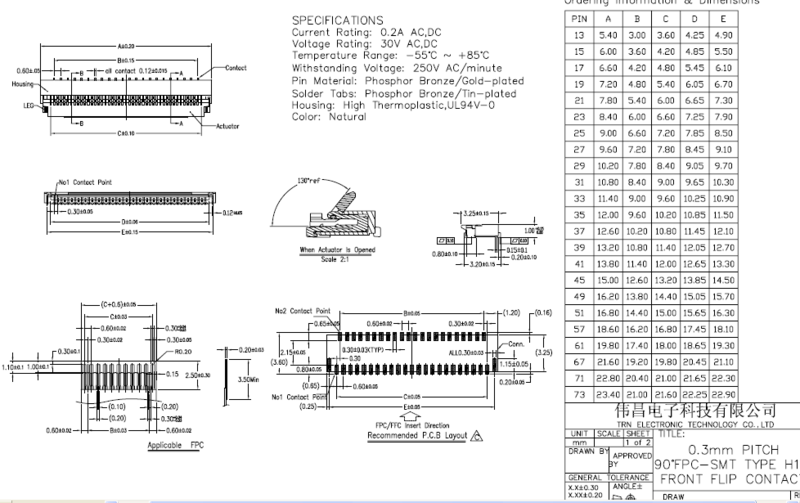This screenshot has height=503, width=800.
Task: Select the Current Rating 0.2A AC,DC line
Action: click(366, 32)
